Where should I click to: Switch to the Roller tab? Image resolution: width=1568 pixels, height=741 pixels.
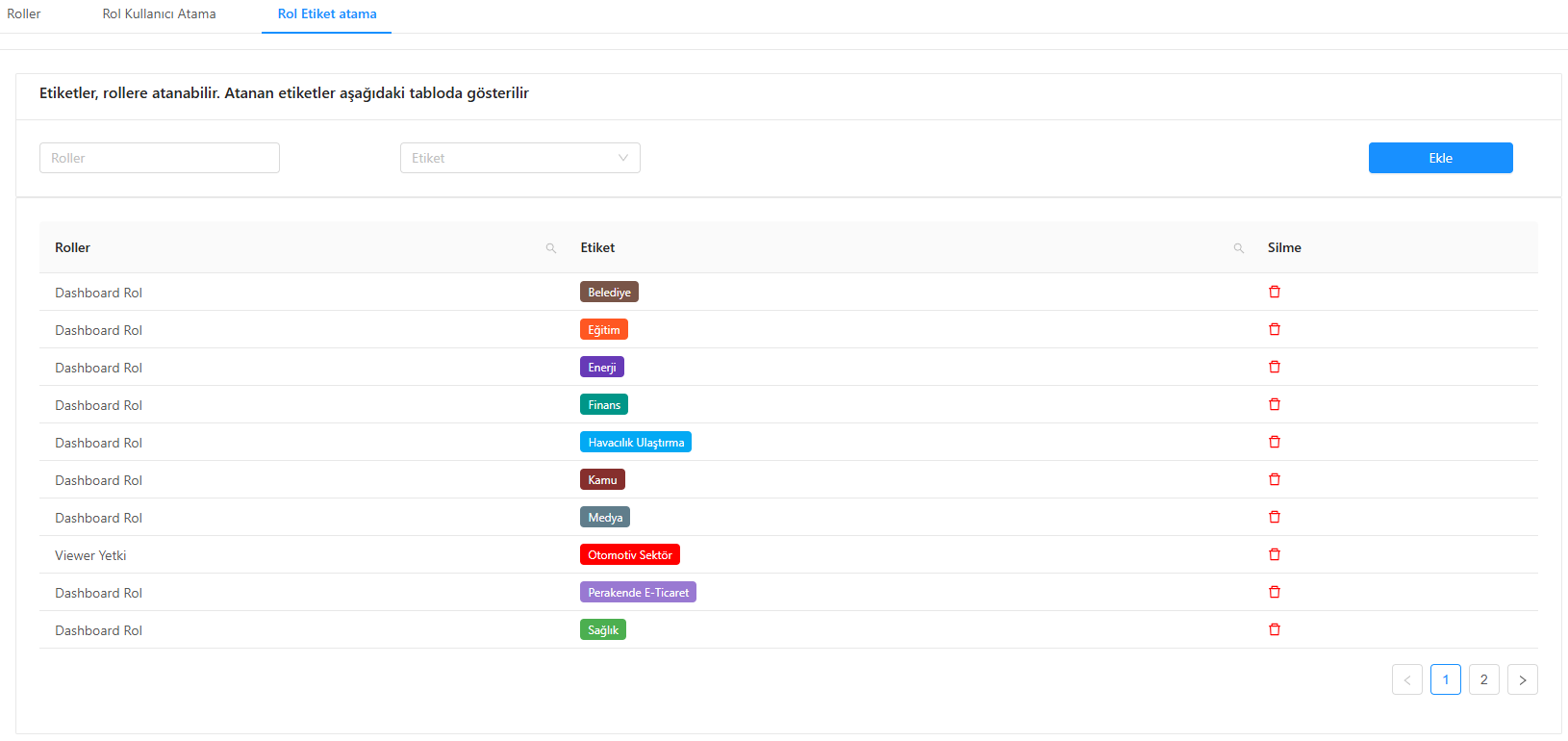[x=24, y=14]
